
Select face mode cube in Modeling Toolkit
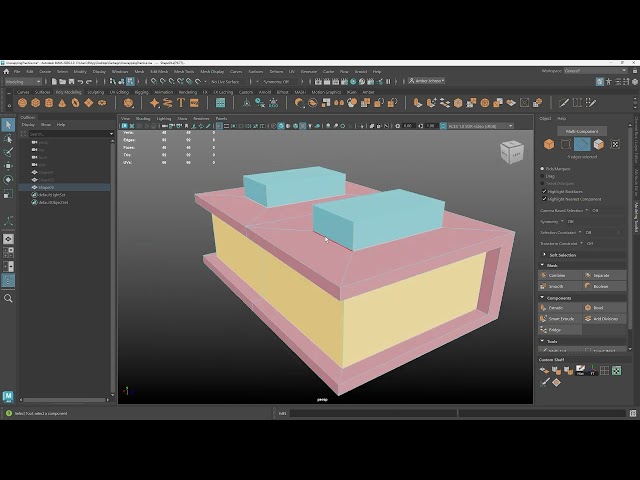tap(599, 144)
